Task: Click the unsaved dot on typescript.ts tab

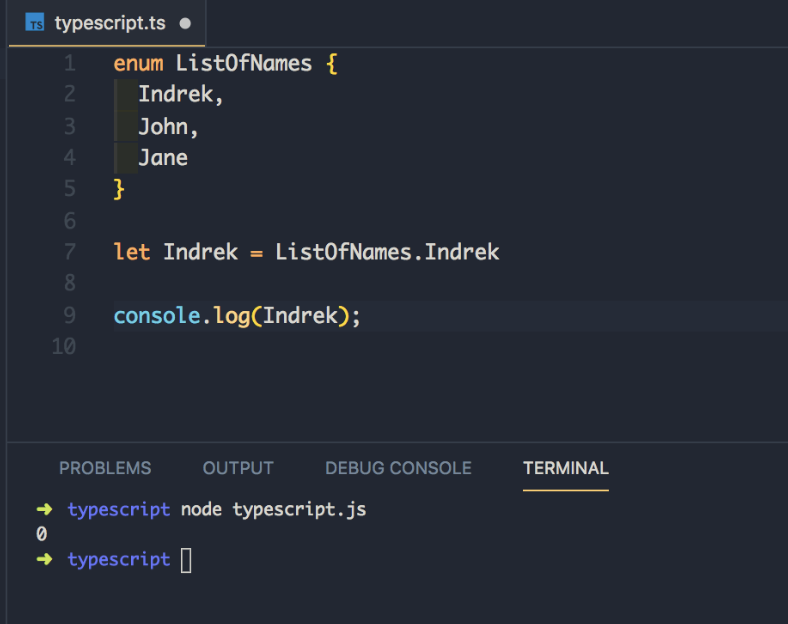Action: [185, 24]
